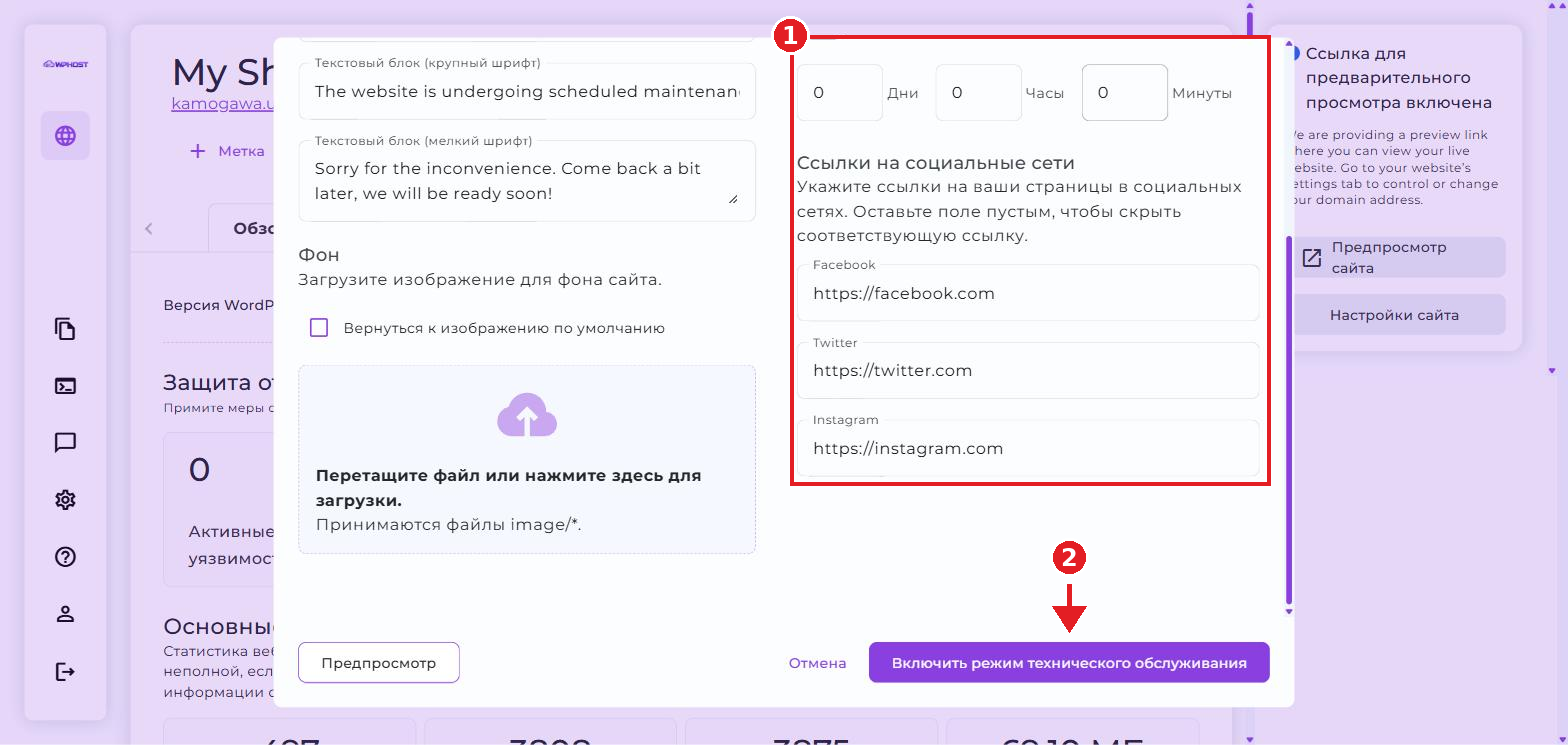The width and height of the screenshot is (1568, 745).
Task: Click 'Включить режим технического обслуживания' button
Action: tap(1069, 663)
